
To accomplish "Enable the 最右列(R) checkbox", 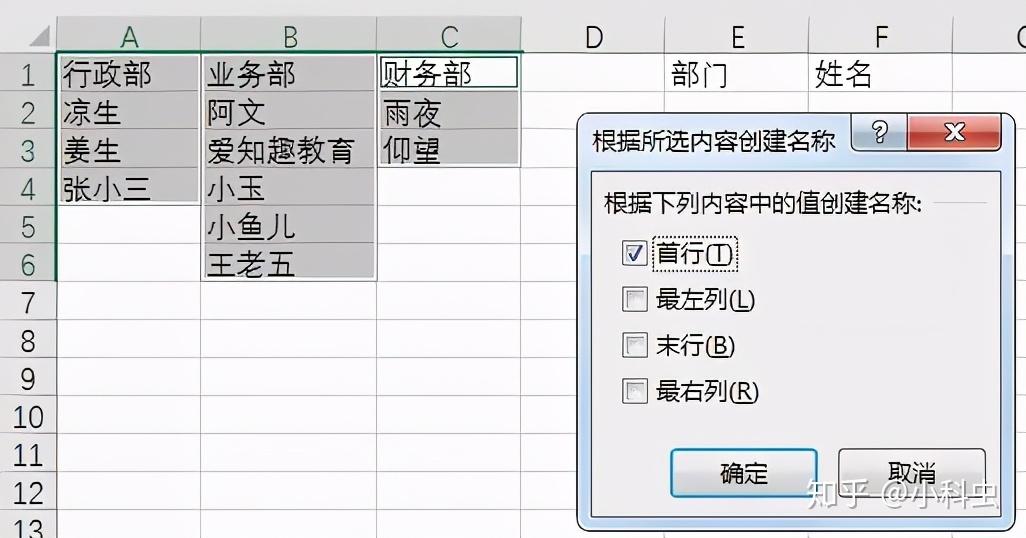I will [x=634, y=391].
